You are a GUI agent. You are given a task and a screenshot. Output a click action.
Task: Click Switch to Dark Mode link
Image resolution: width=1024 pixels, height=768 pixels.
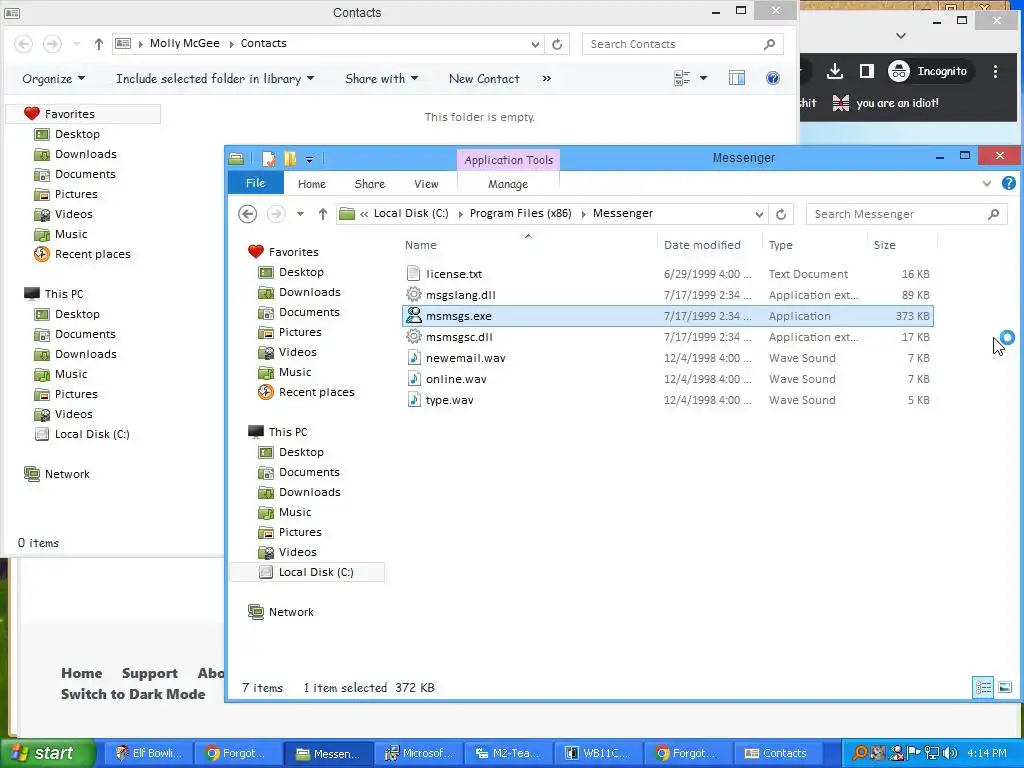coord(133,694)
